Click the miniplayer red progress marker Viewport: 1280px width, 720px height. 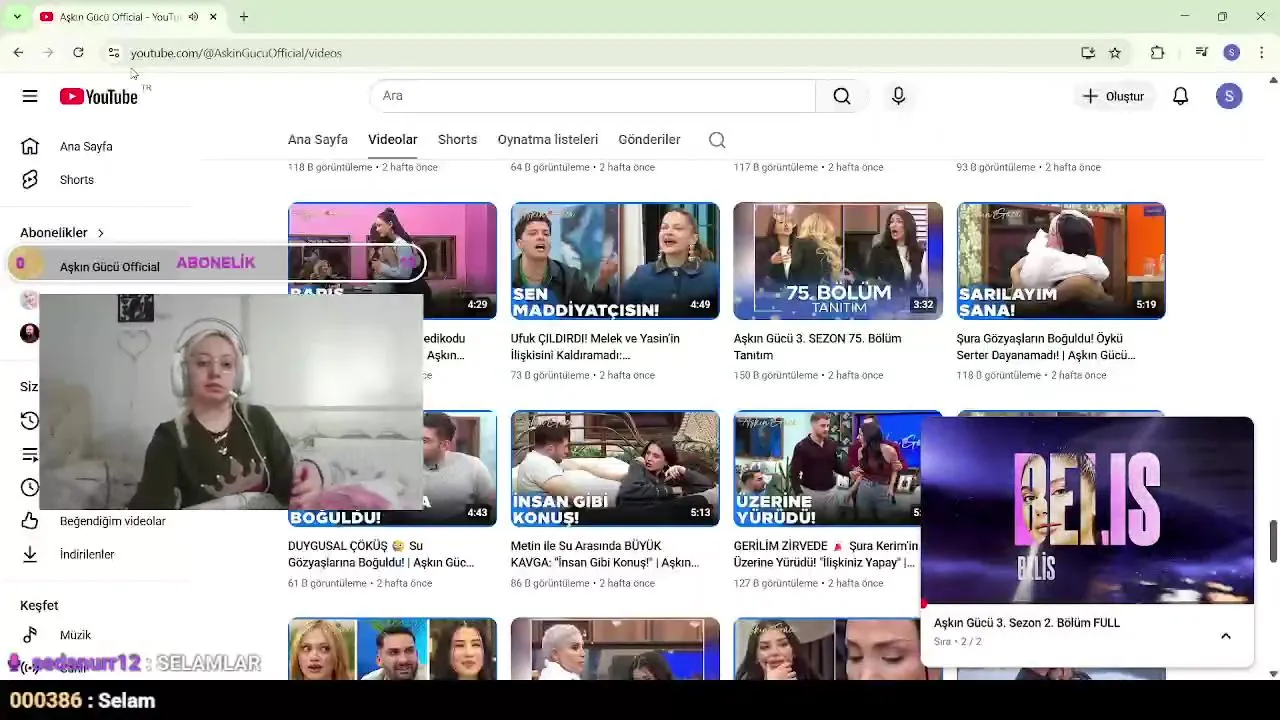click(x=924, y=604)
